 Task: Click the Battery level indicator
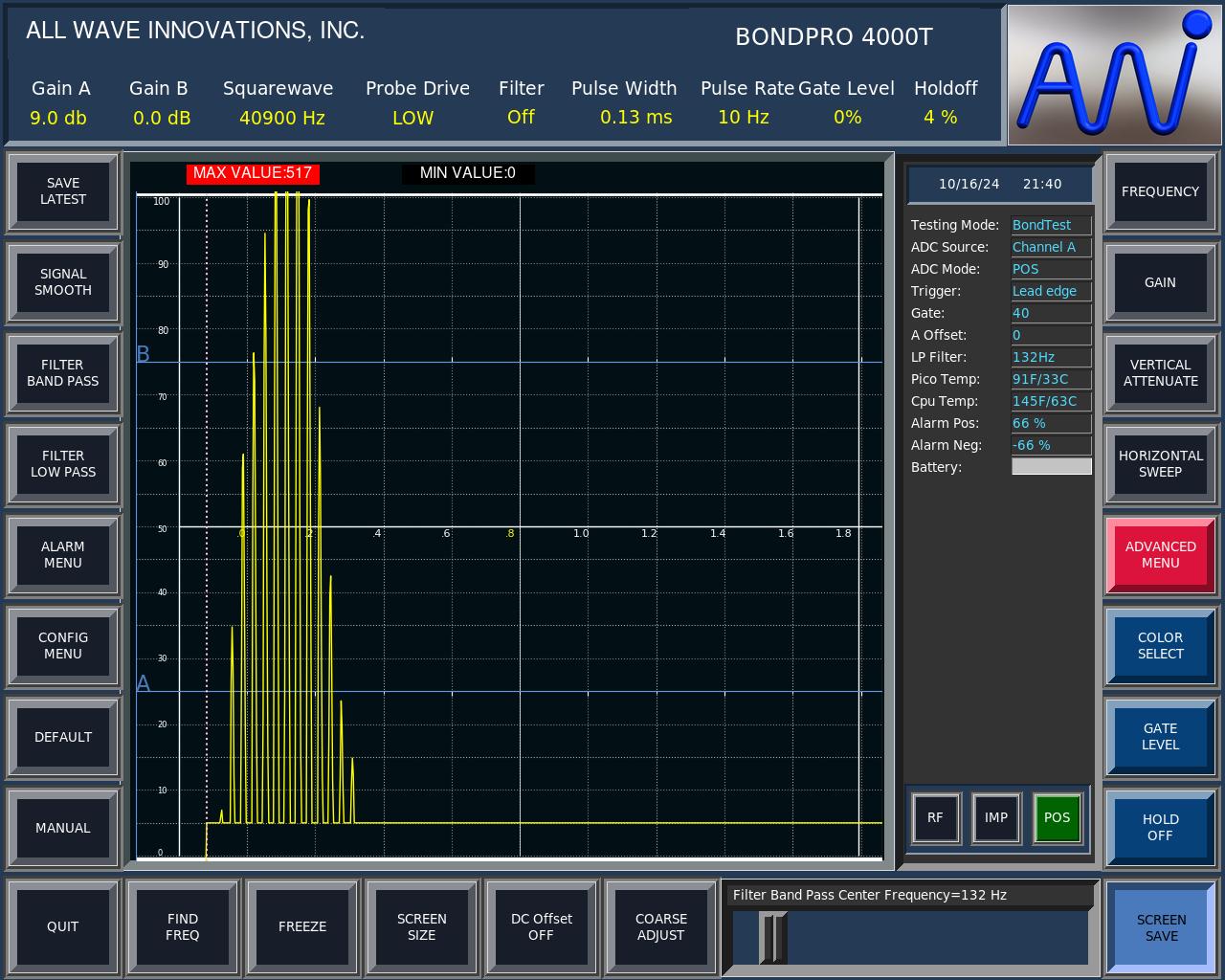point(1051,466)
